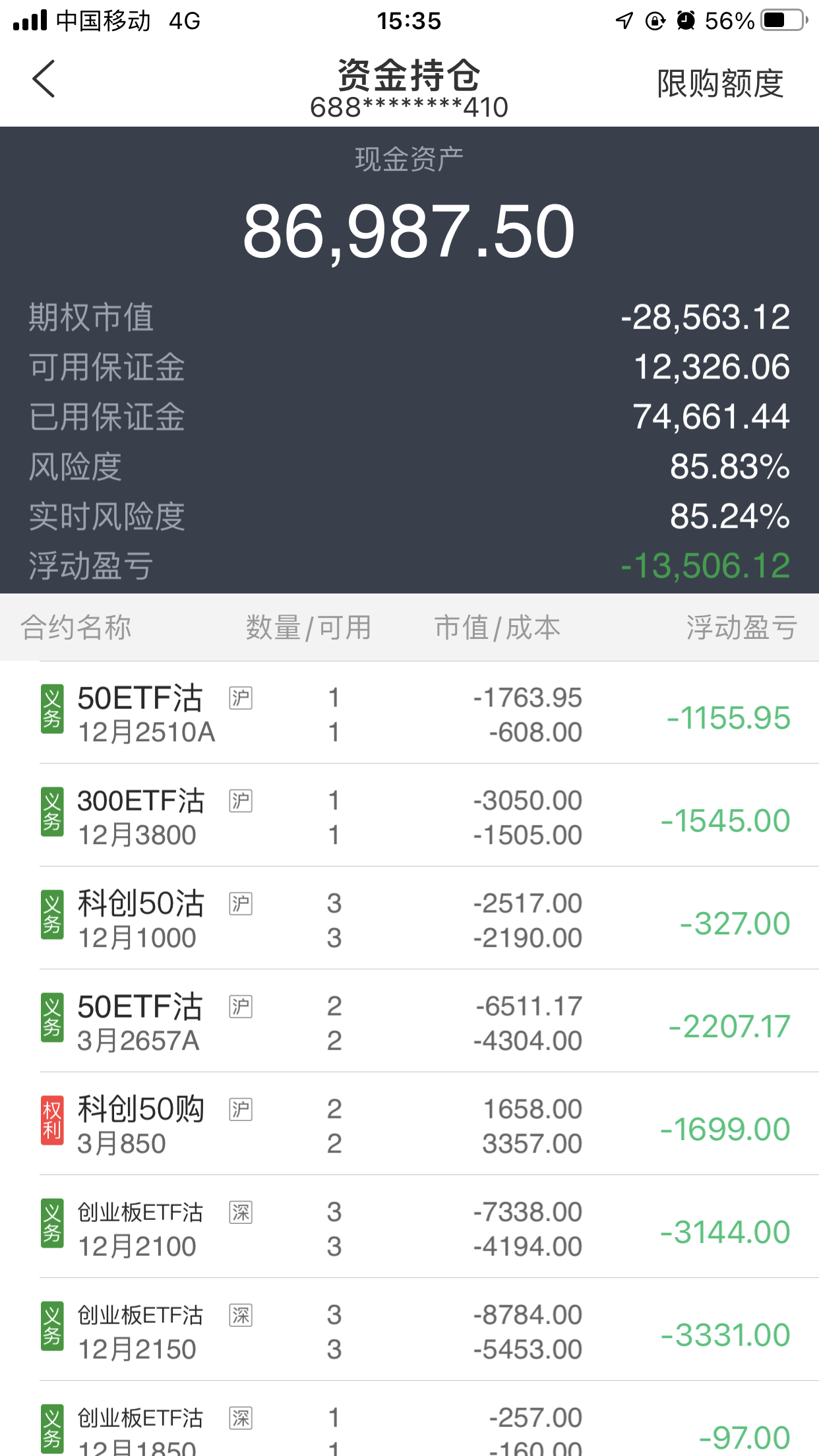Tap the 沪 tag on 50ETF沽 3月2657A
This screenshot has width=819, height=1456.
(241, 1006)
